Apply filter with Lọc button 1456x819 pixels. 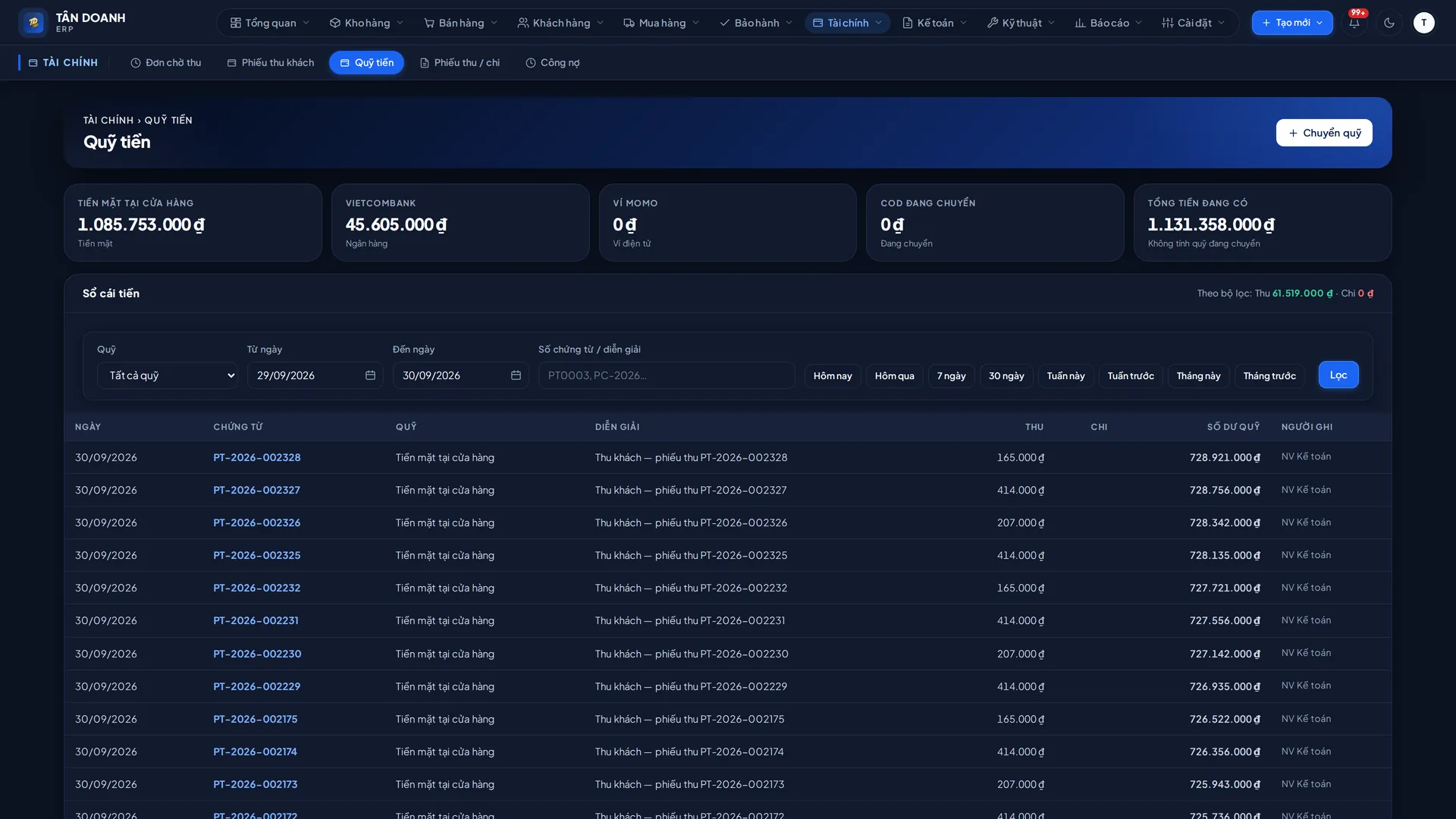point(1338,375)
